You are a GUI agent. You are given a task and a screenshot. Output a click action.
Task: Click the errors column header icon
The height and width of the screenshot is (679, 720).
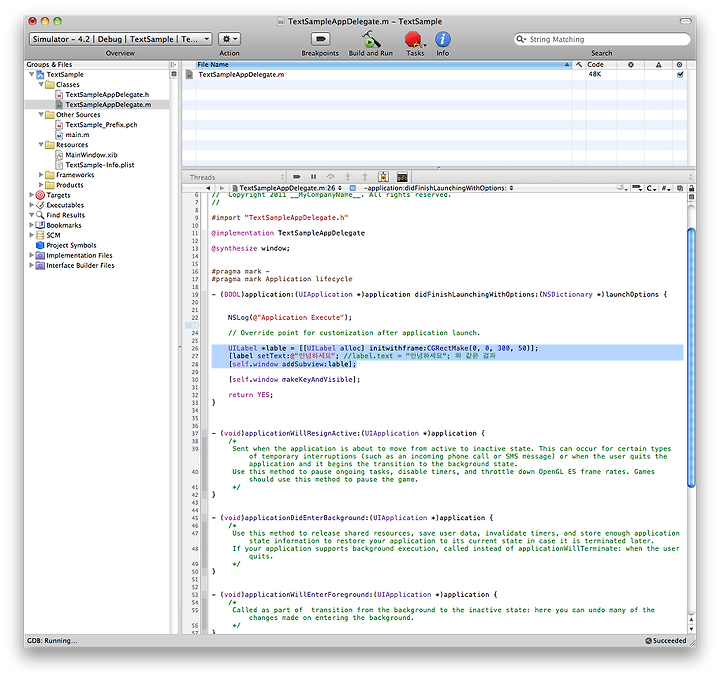630,65
